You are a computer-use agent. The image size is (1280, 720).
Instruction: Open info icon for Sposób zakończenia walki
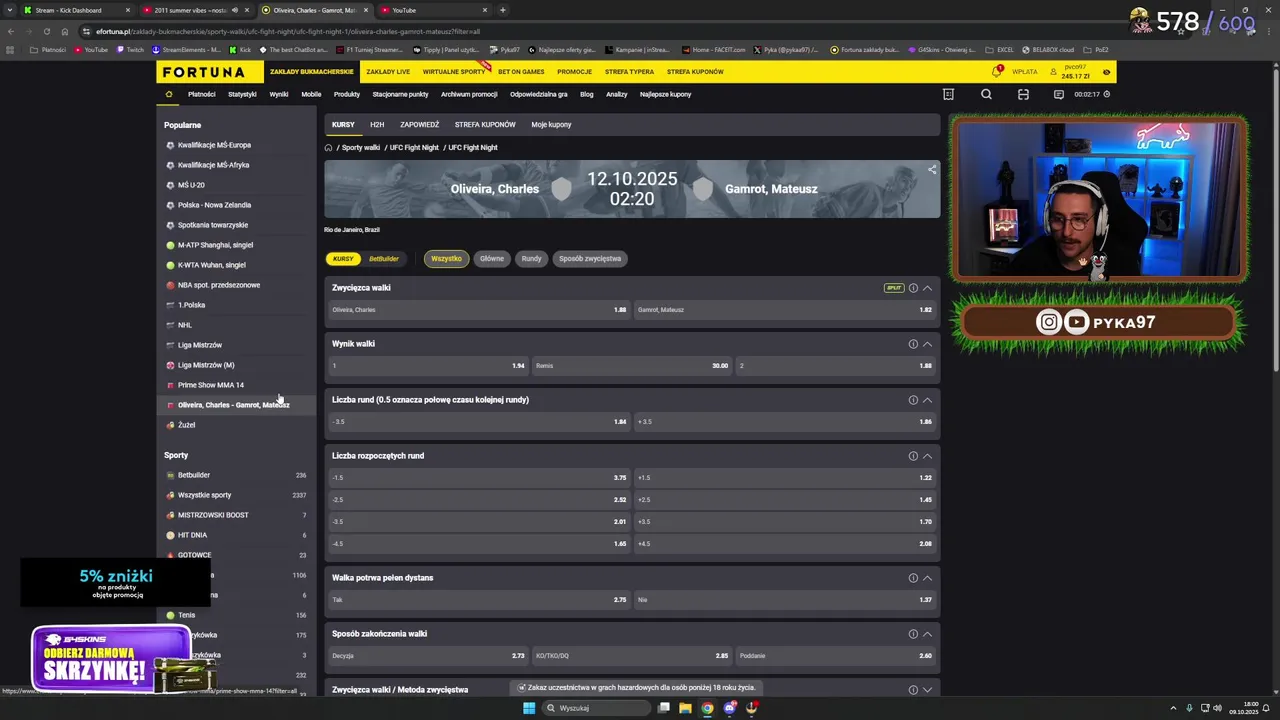913,634
